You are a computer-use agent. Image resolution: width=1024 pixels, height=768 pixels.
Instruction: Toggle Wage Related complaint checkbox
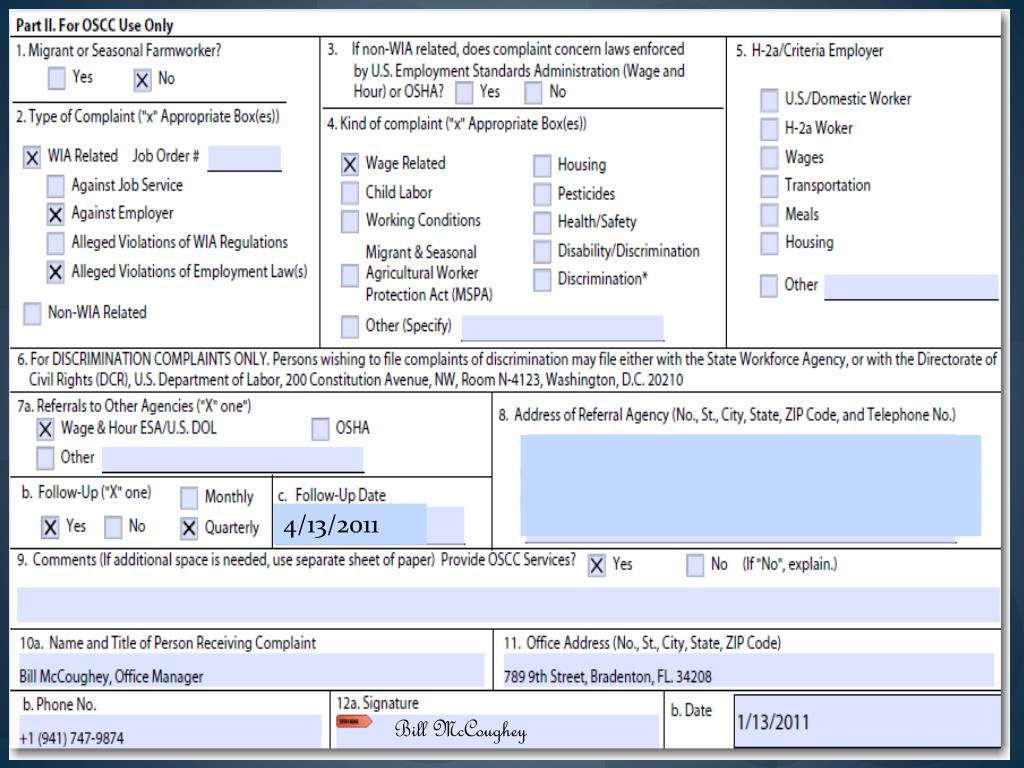coord(350,165)
